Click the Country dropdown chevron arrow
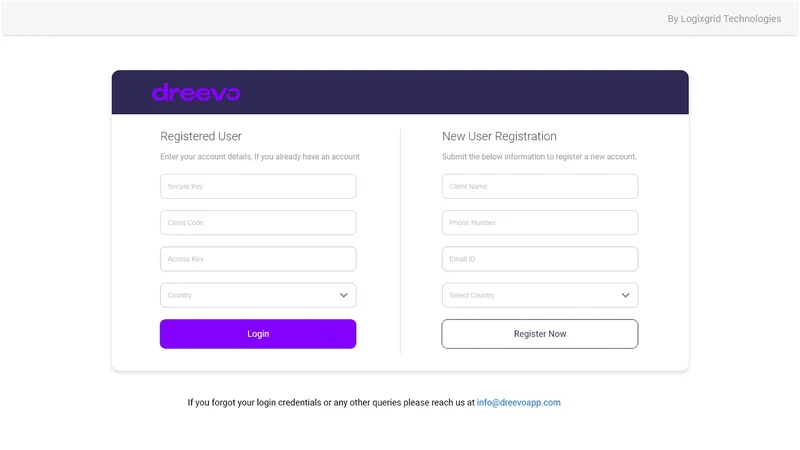The image size is (800, 450). point(344,295)
